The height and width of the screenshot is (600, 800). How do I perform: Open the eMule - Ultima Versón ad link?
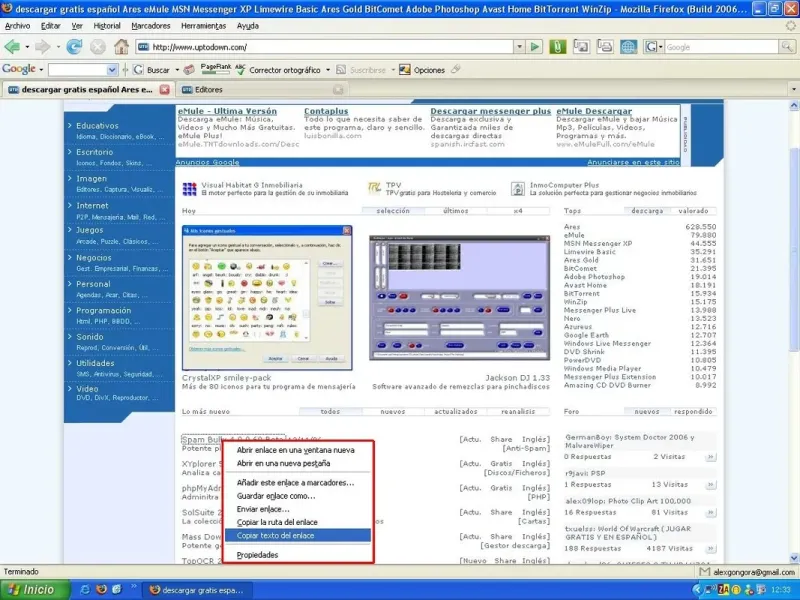(227, 111)
